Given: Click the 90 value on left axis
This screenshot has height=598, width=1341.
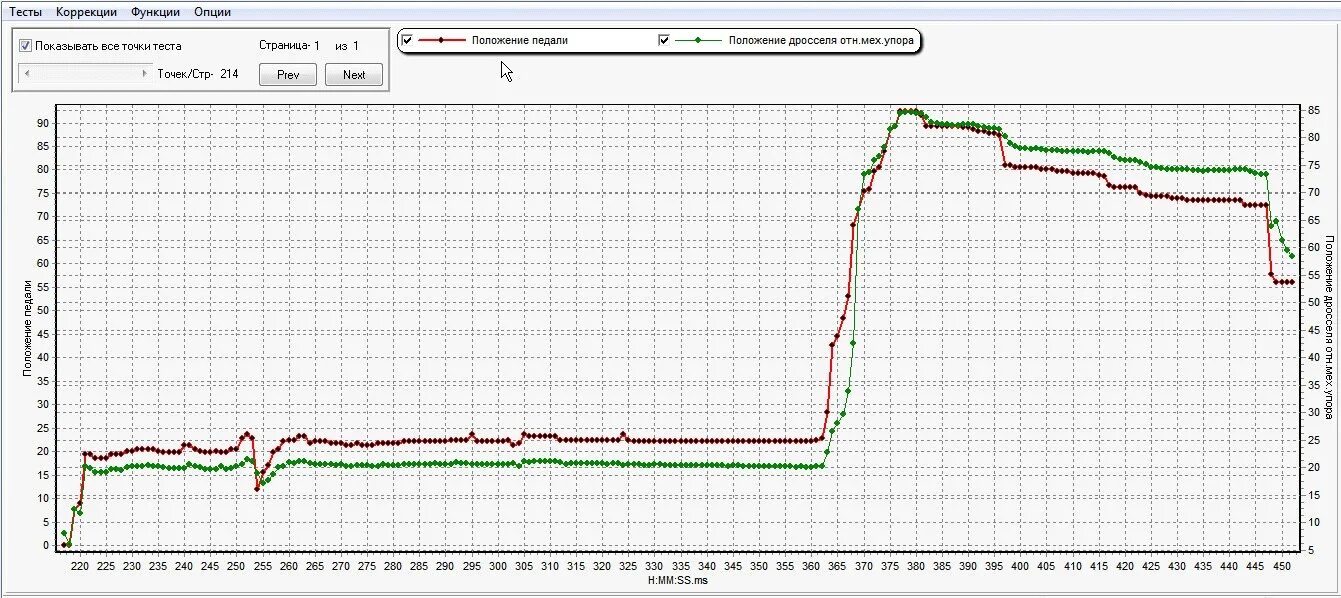Looking at the screenshot, I should (x=44, y=123).
